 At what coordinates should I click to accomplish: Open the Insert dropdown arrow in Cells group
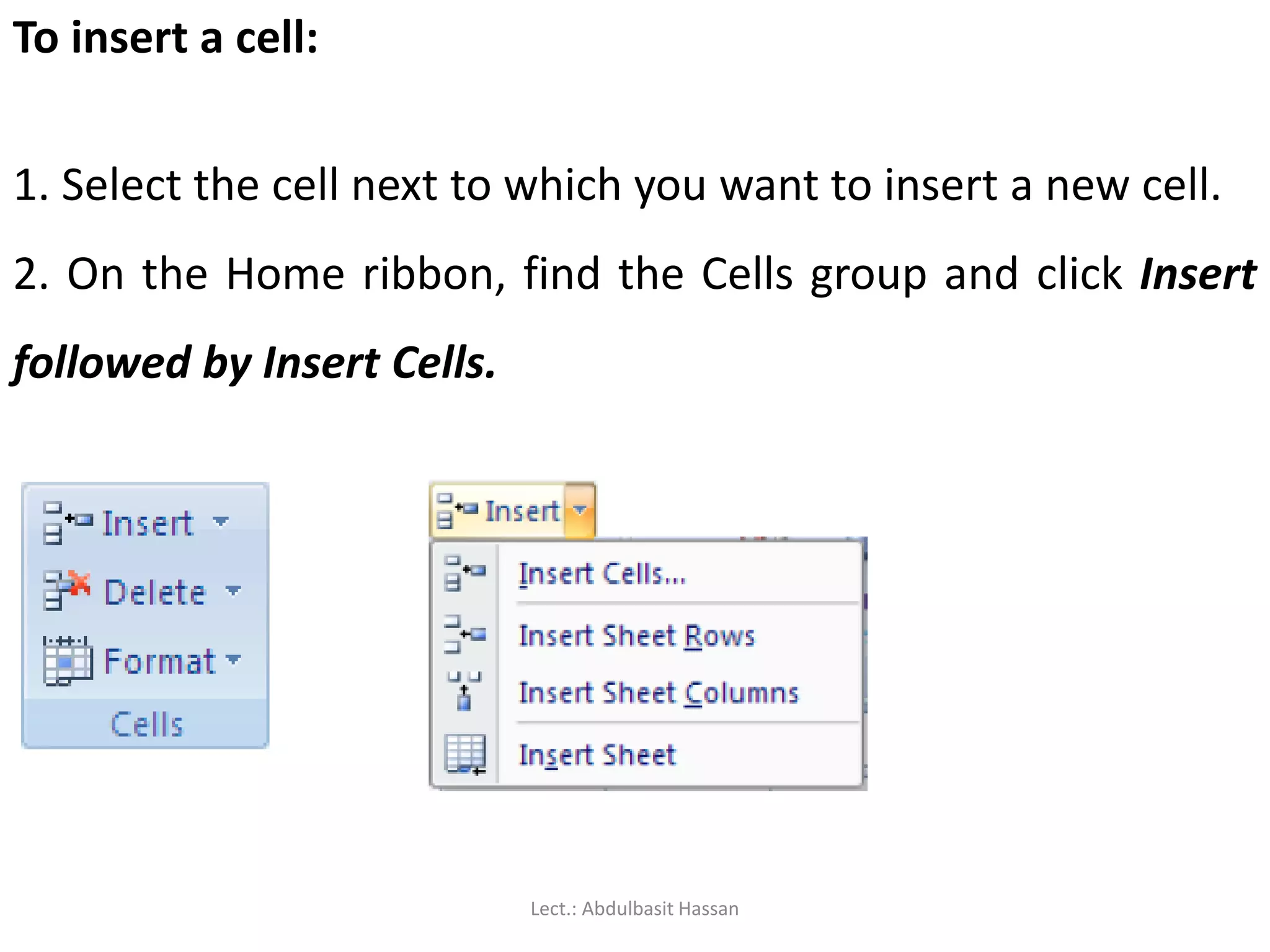tap(221, 522)
